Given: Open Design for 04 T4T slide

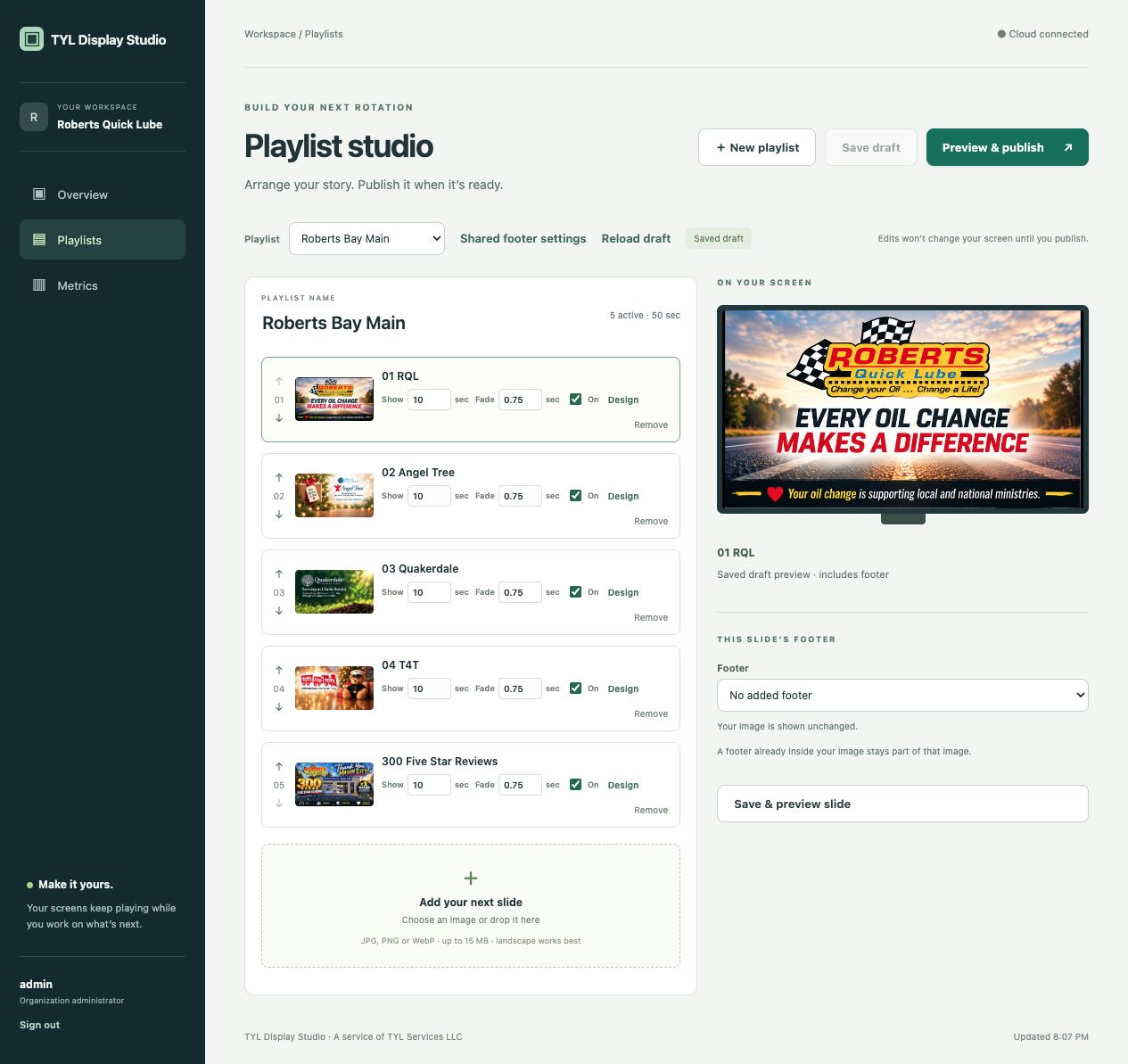Looking at the screenshot, I should click(623, 689).
